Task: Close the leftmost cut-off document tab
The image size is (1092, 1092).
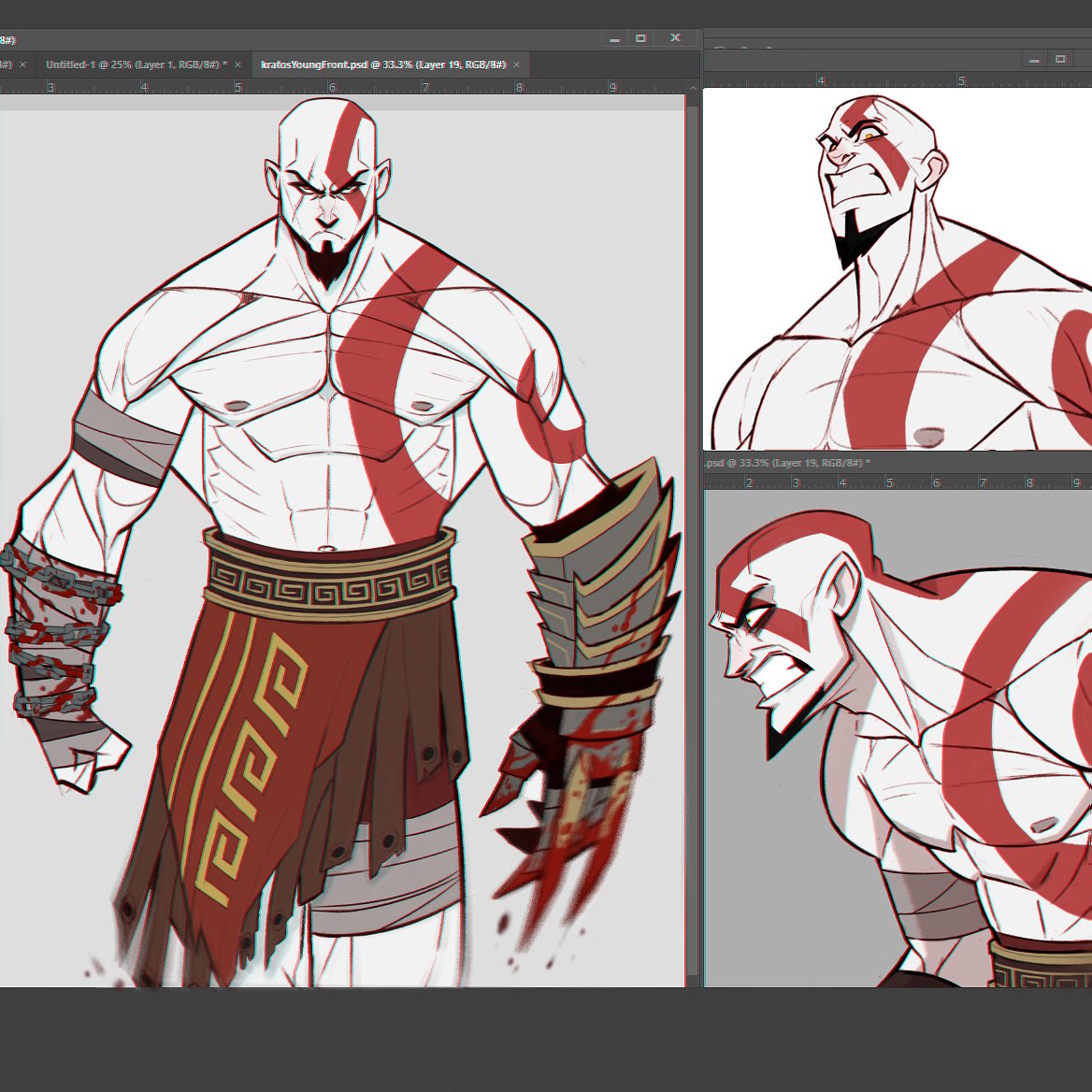Action: pyautogui.click(x=22, y=65)
